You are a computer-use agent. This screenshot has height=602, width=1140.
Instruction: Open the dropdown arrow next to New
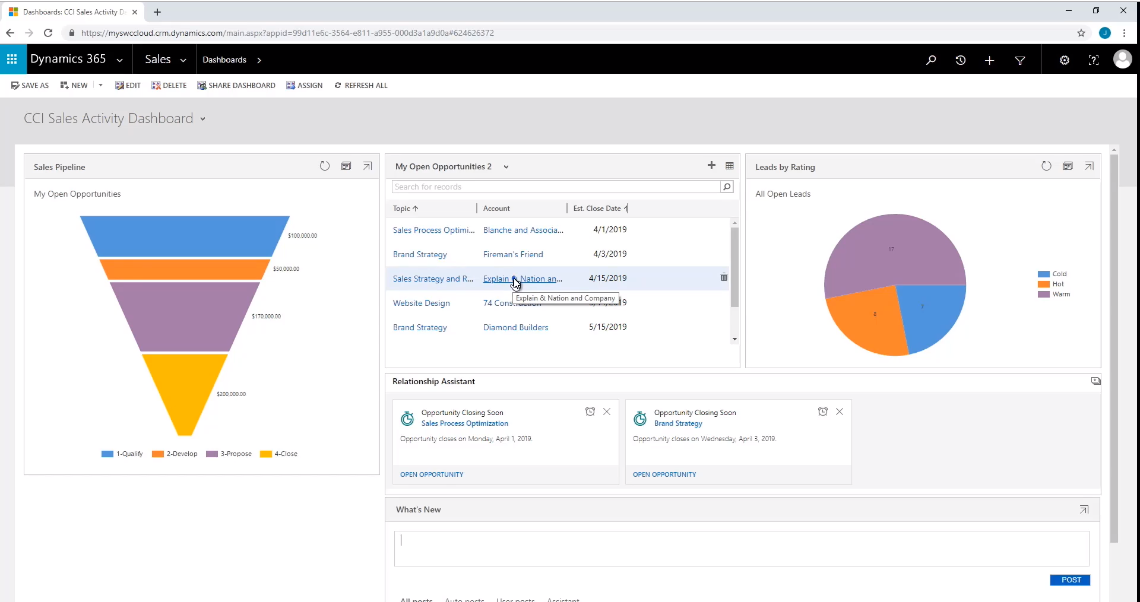click(100, 85)
